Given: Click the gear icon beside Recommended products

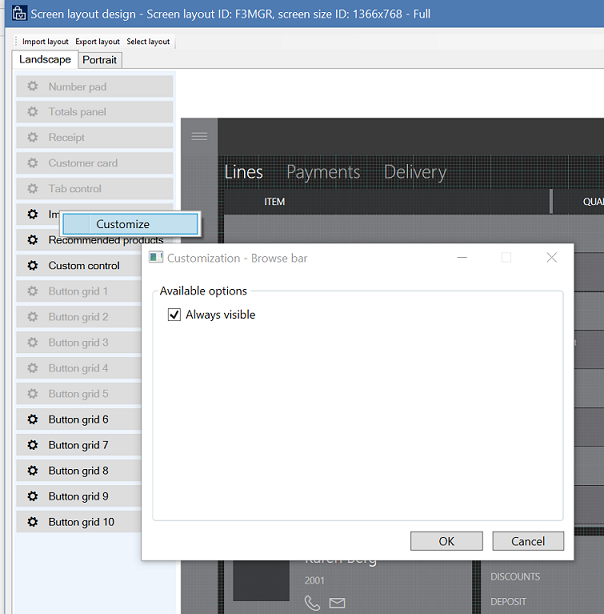Looking at the screenshot, I should pyautogui.click(x=33, y=240).
